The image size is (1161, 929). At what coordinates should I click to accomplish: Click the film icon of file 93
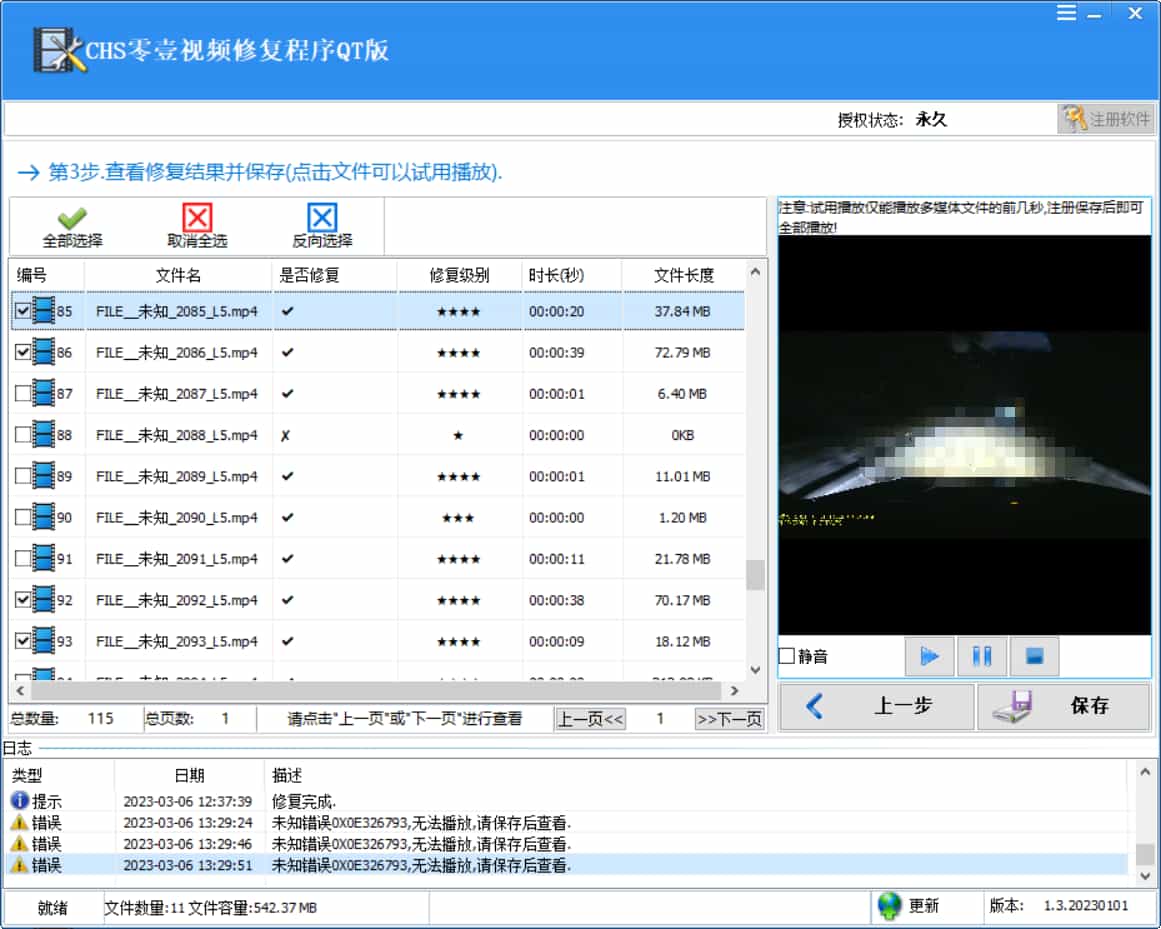click(44, 641)
